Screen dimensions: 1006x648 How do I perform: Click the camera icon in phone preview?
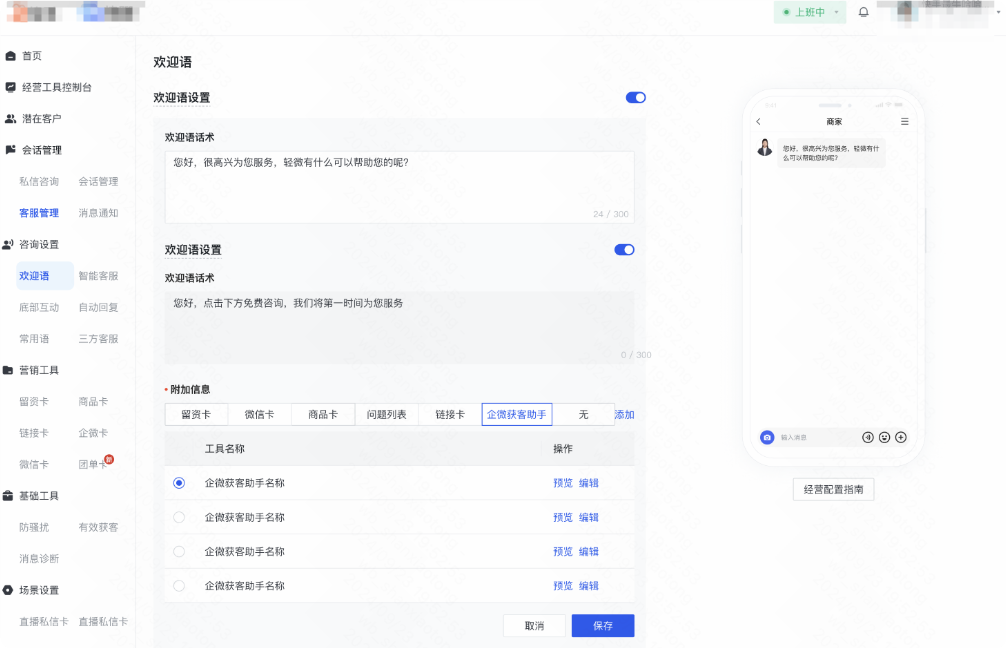click(767, 437)
